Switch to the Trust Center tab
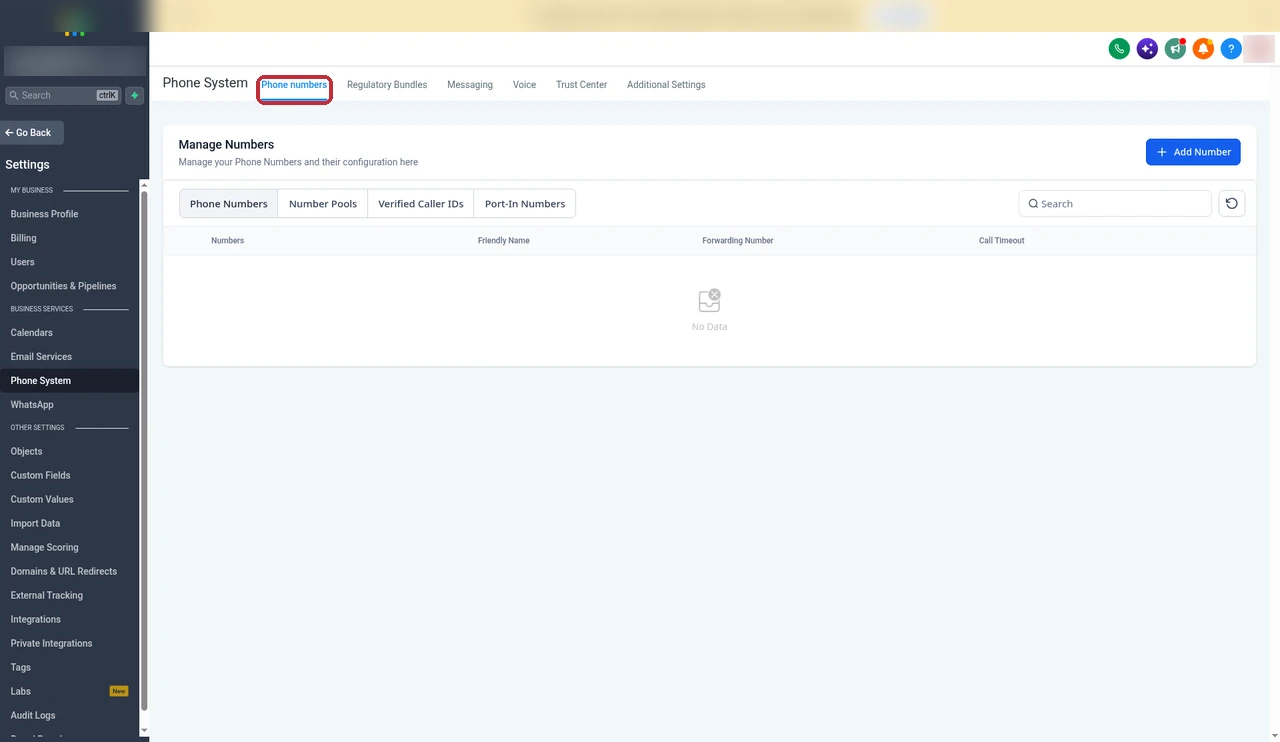Viewport: 1280px width, 742px height. (x=582, y=85)
